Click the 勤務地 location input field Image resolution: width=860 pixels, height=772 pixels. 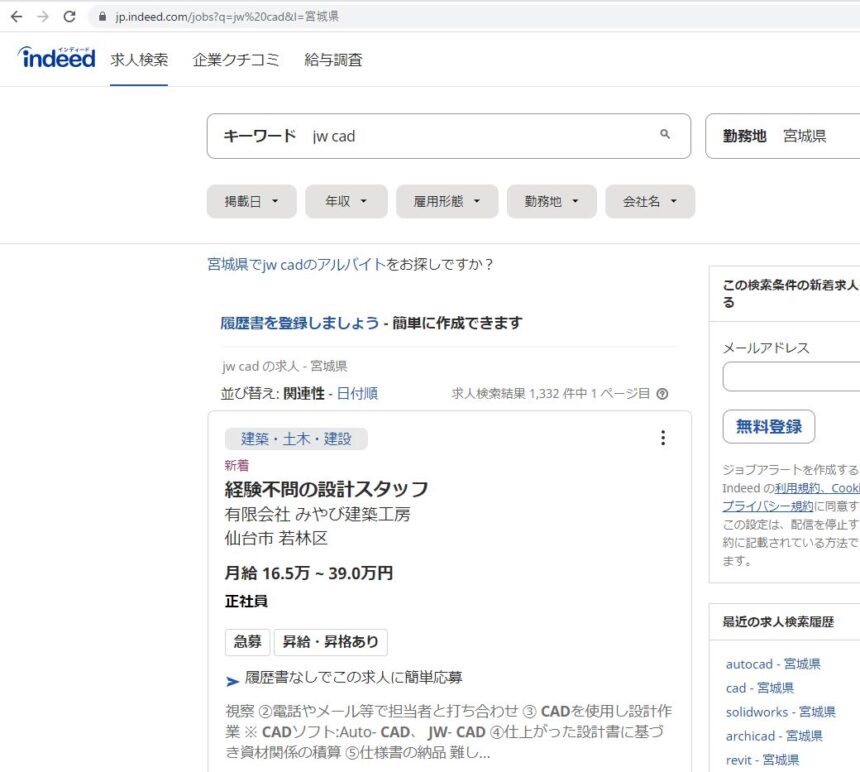coord(783,136)
